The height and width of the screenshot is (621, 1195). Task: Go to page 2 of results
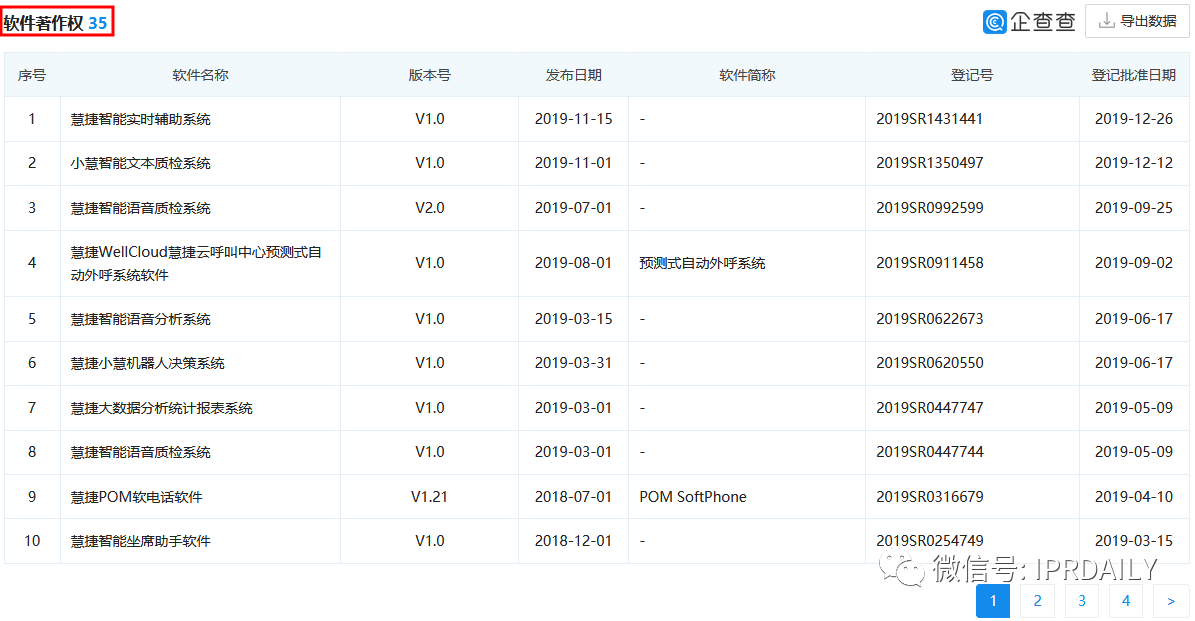(x=1038, y=601)
